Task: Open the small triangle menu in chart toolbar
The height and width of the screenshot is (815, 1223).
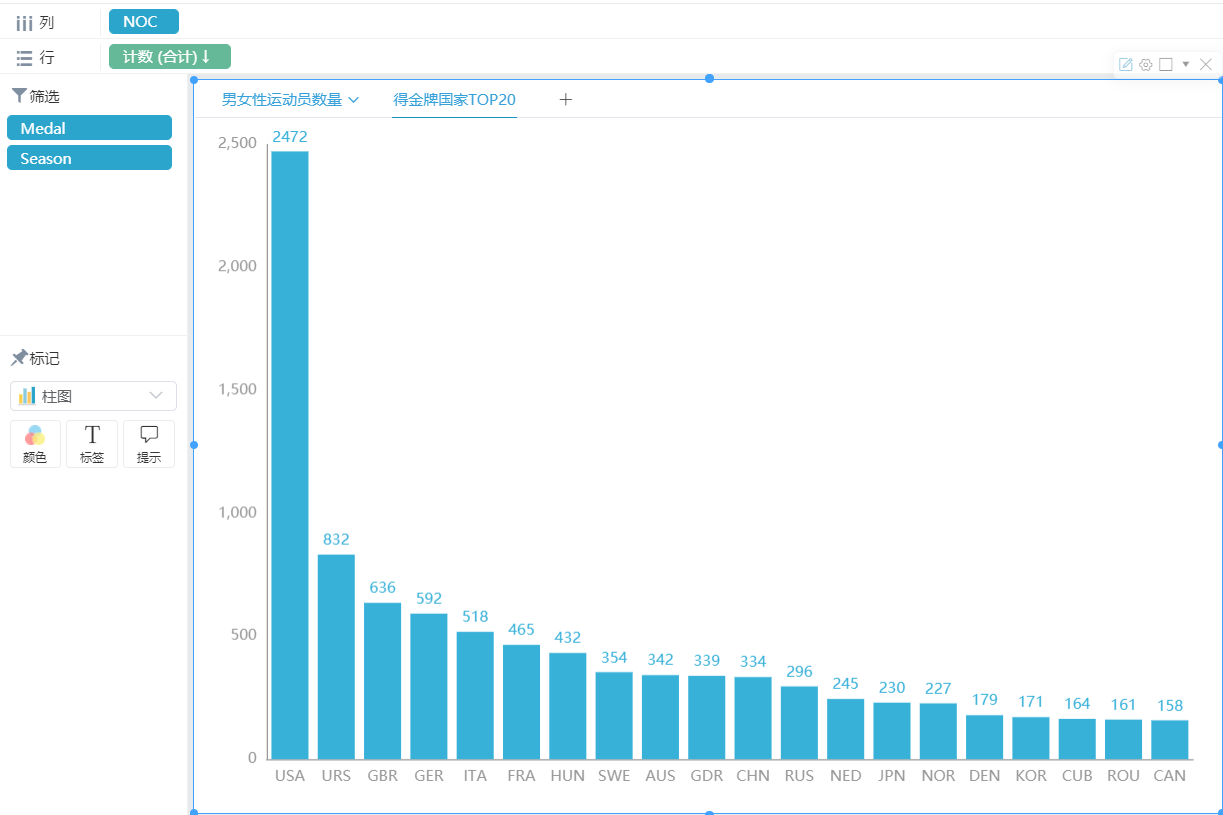Action: click(1185, 64)
